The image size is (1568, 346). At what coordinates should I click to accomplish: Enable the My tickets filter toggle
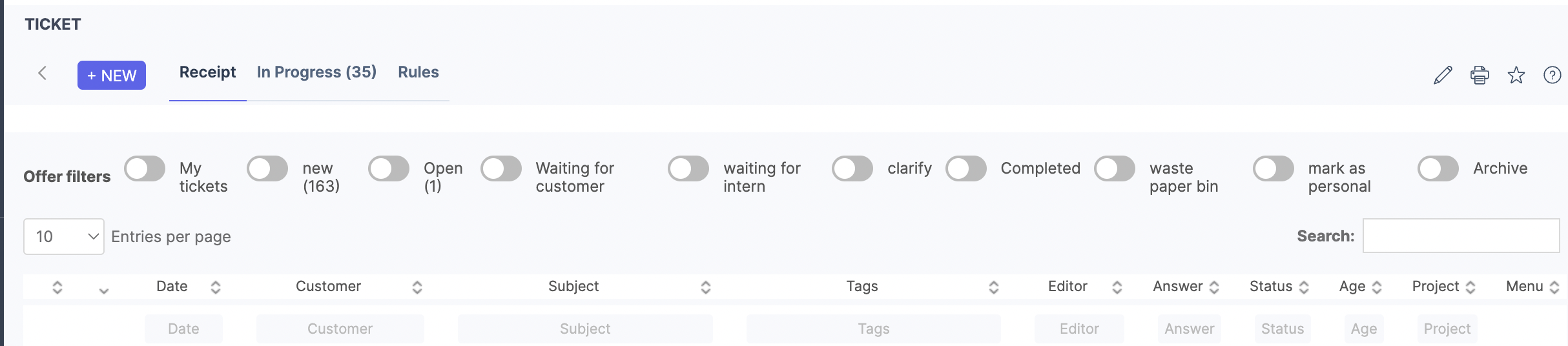(145, 169)
